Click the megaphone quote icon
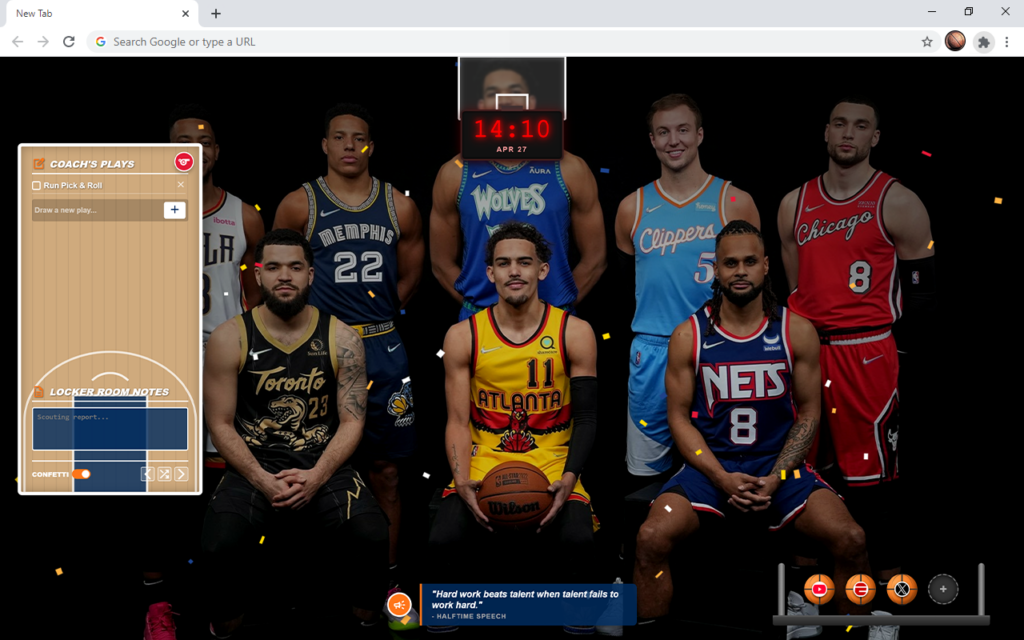Image resolution: width=1024 pixels, height=640 pixels. 399,605
